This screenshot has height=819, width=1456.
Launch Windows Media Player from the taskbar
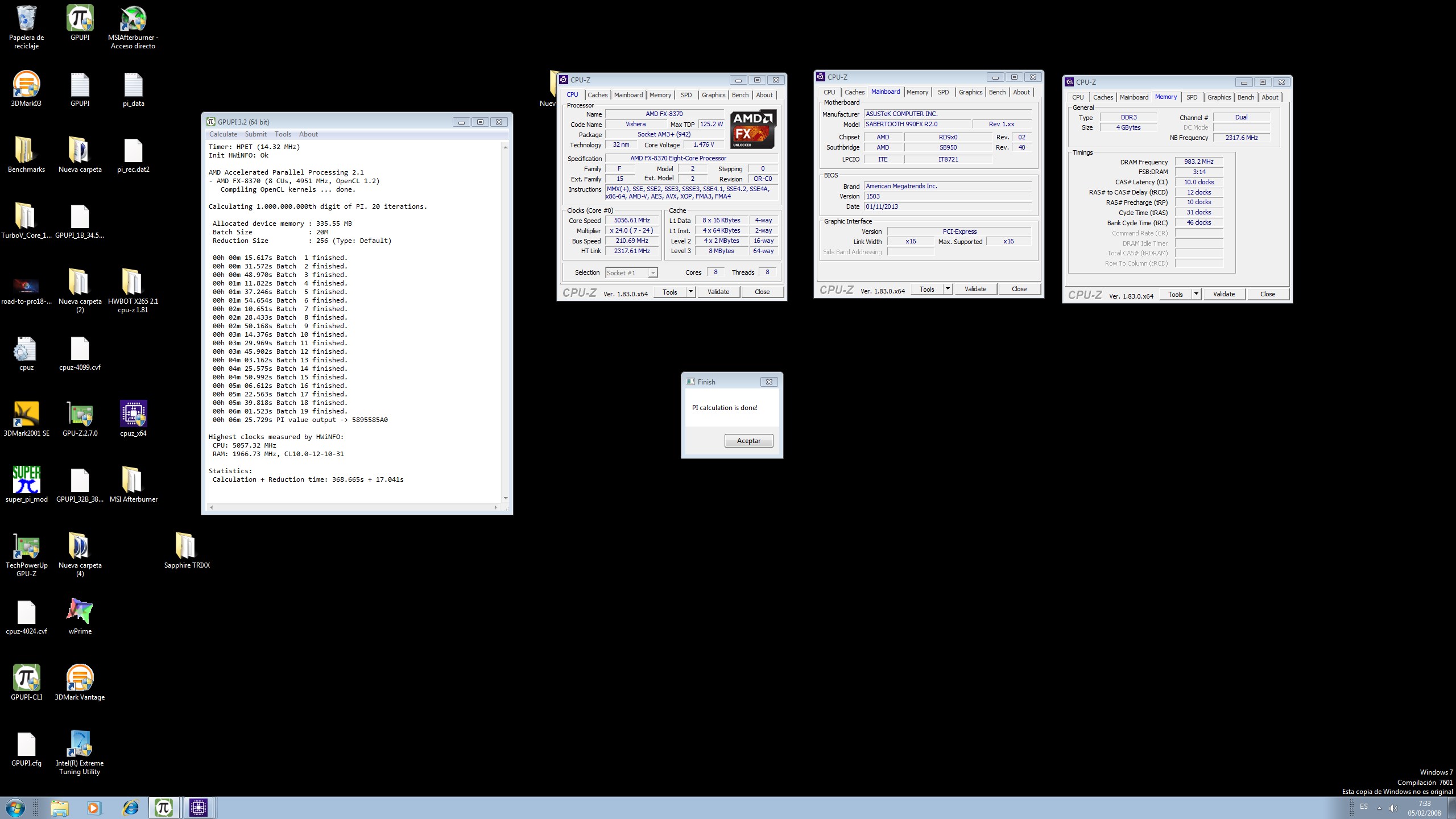pyautogui.click(x=94, y=808)
